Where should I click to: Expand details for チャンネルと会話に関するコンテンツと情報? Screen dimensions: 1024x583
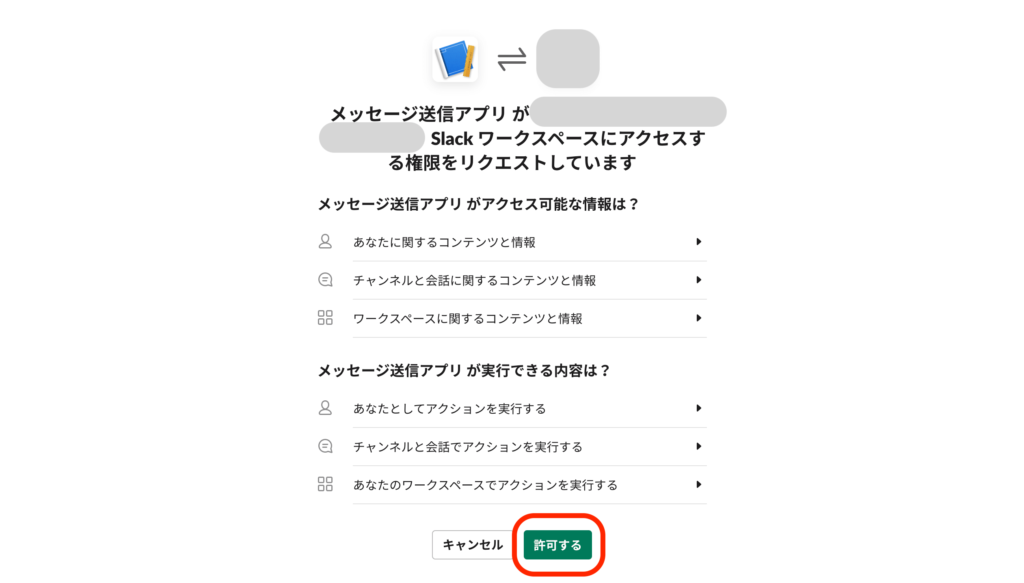pyautogui.click(x=700, y=280)
